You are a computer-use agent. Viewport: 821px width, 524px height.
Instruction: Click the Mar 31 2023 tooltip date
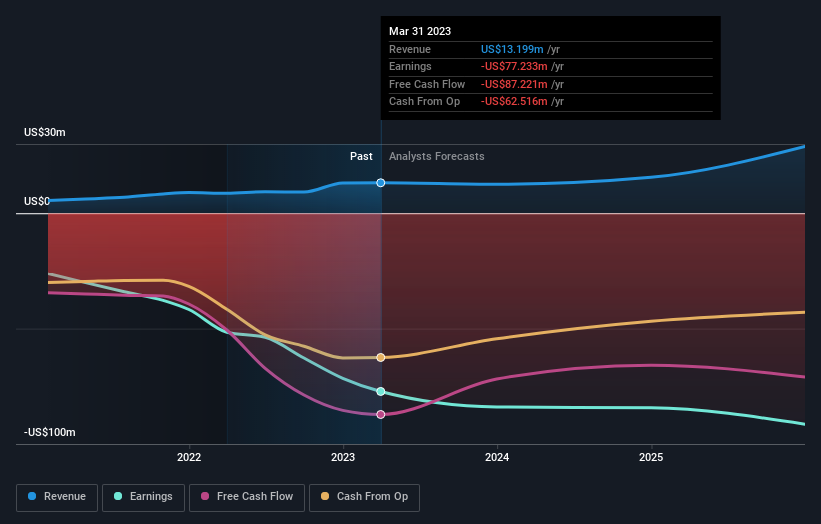click(420, 31)
